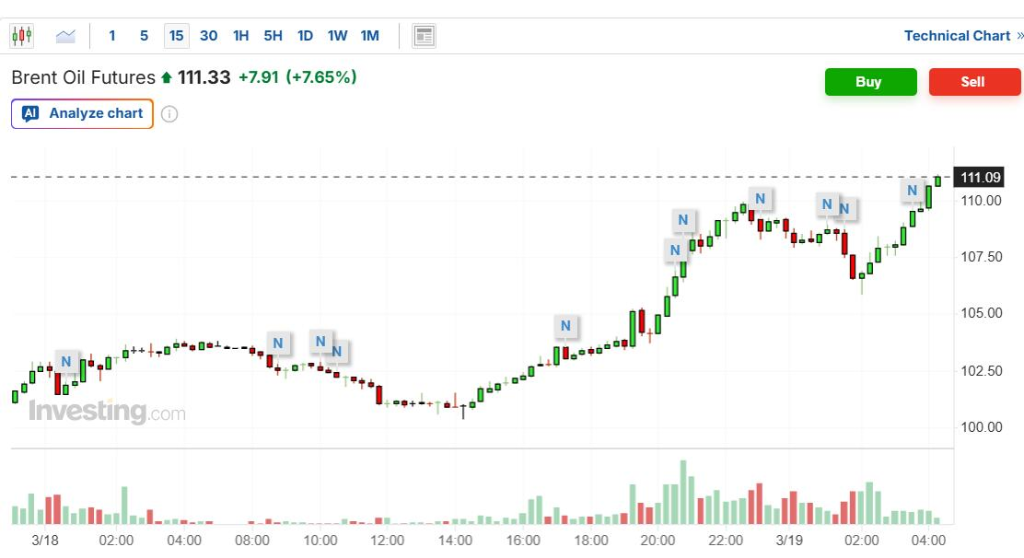Click the green Buy button

tap(871, 82)
